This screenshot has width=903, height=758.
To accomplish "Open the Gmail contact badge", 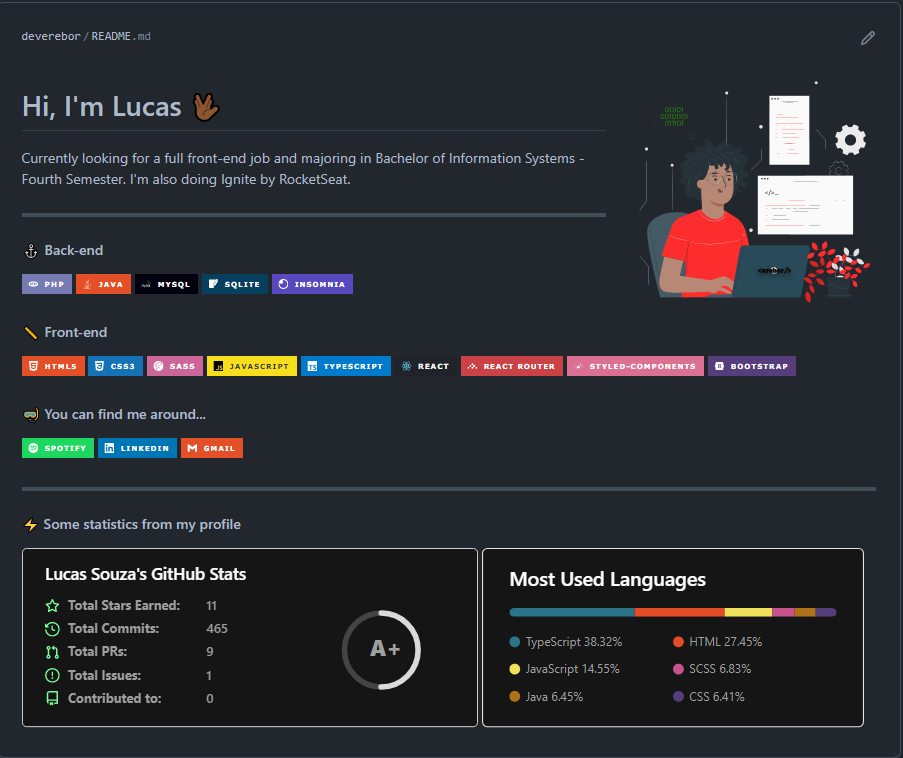I will 212,448.
